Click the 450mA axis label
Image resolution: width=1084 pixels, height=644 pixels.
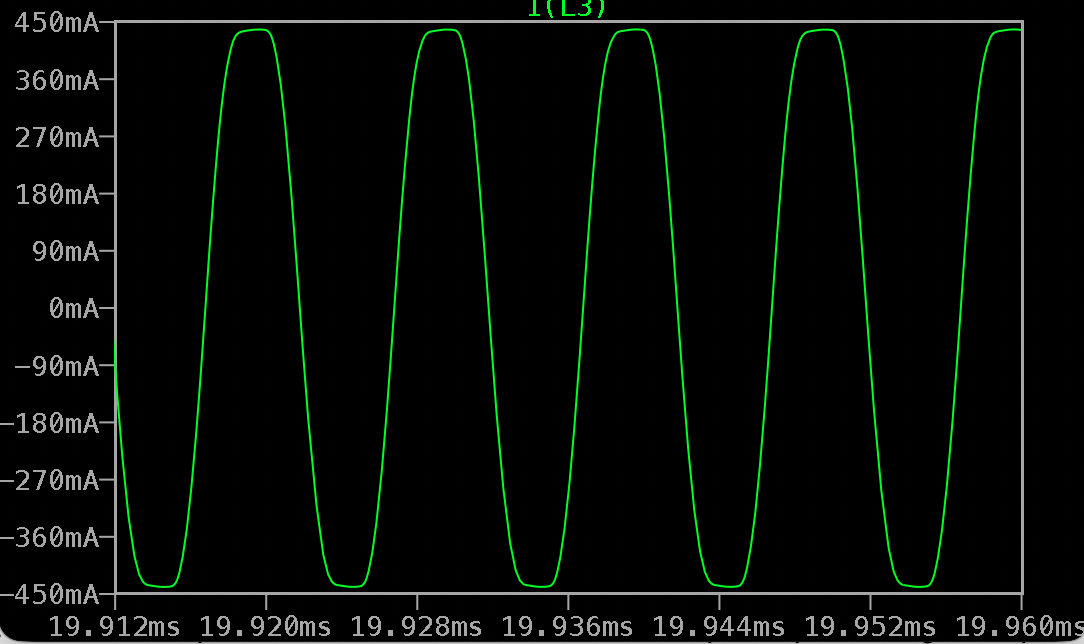pos(57,23)
